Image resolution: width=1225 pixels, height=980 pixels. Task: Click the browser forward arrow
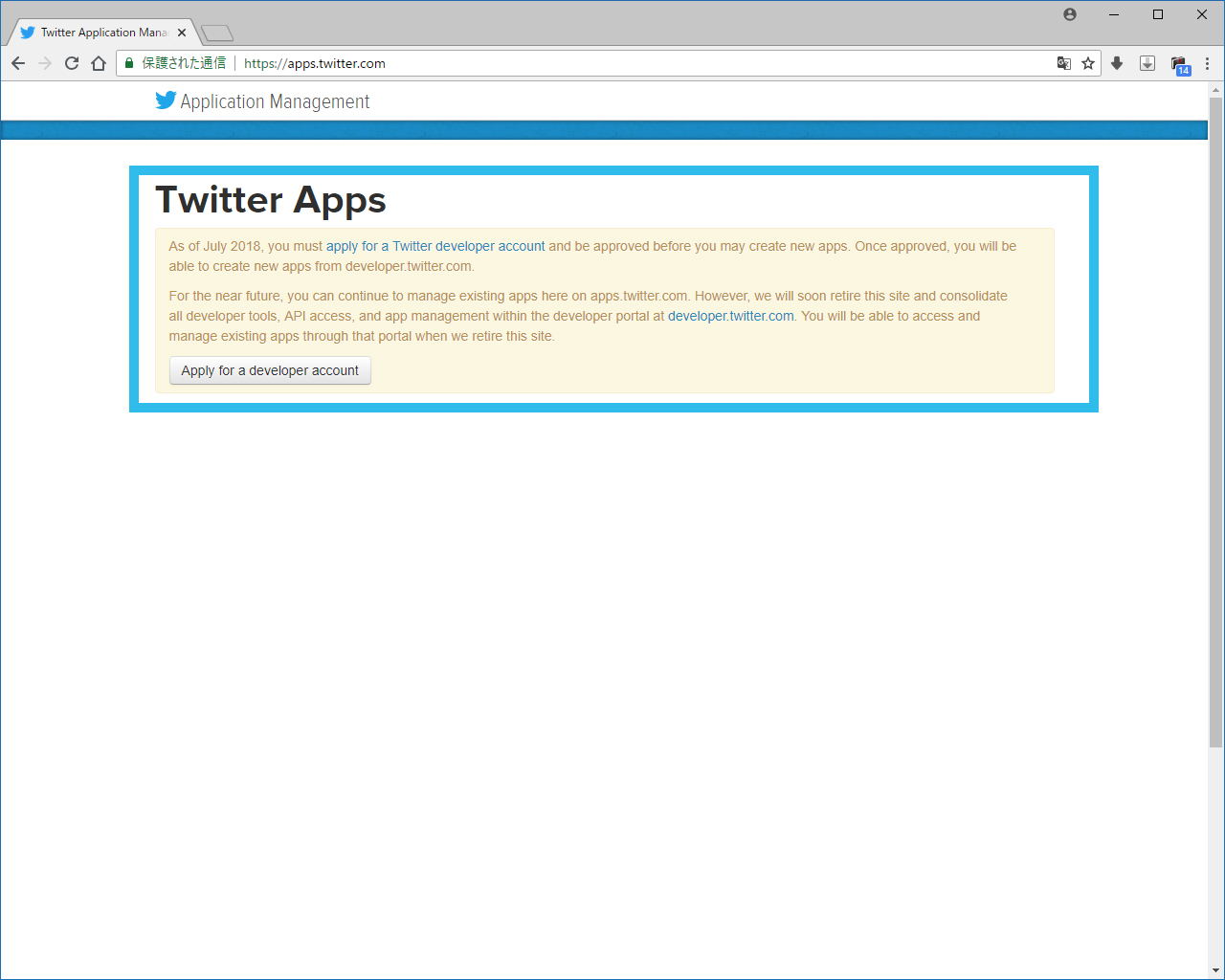[x=45, y=63]
